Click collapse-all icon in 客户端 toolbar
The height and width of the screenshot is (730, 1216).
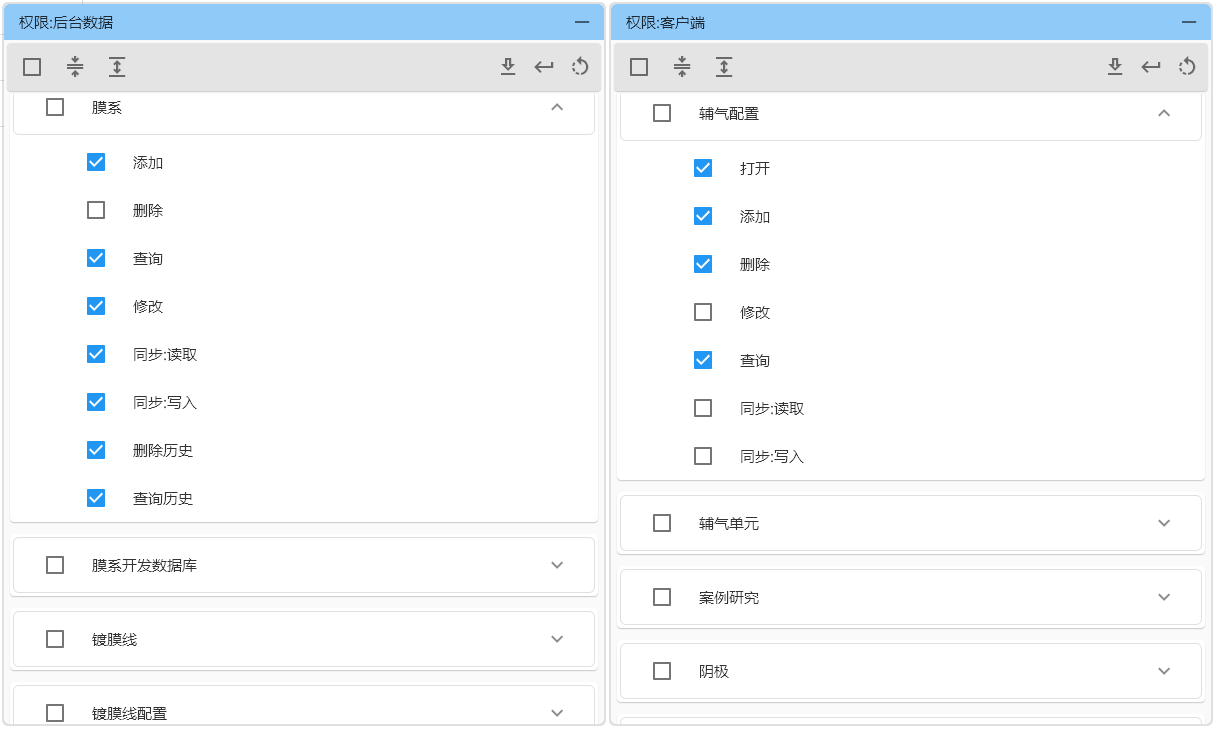[682, 67]
